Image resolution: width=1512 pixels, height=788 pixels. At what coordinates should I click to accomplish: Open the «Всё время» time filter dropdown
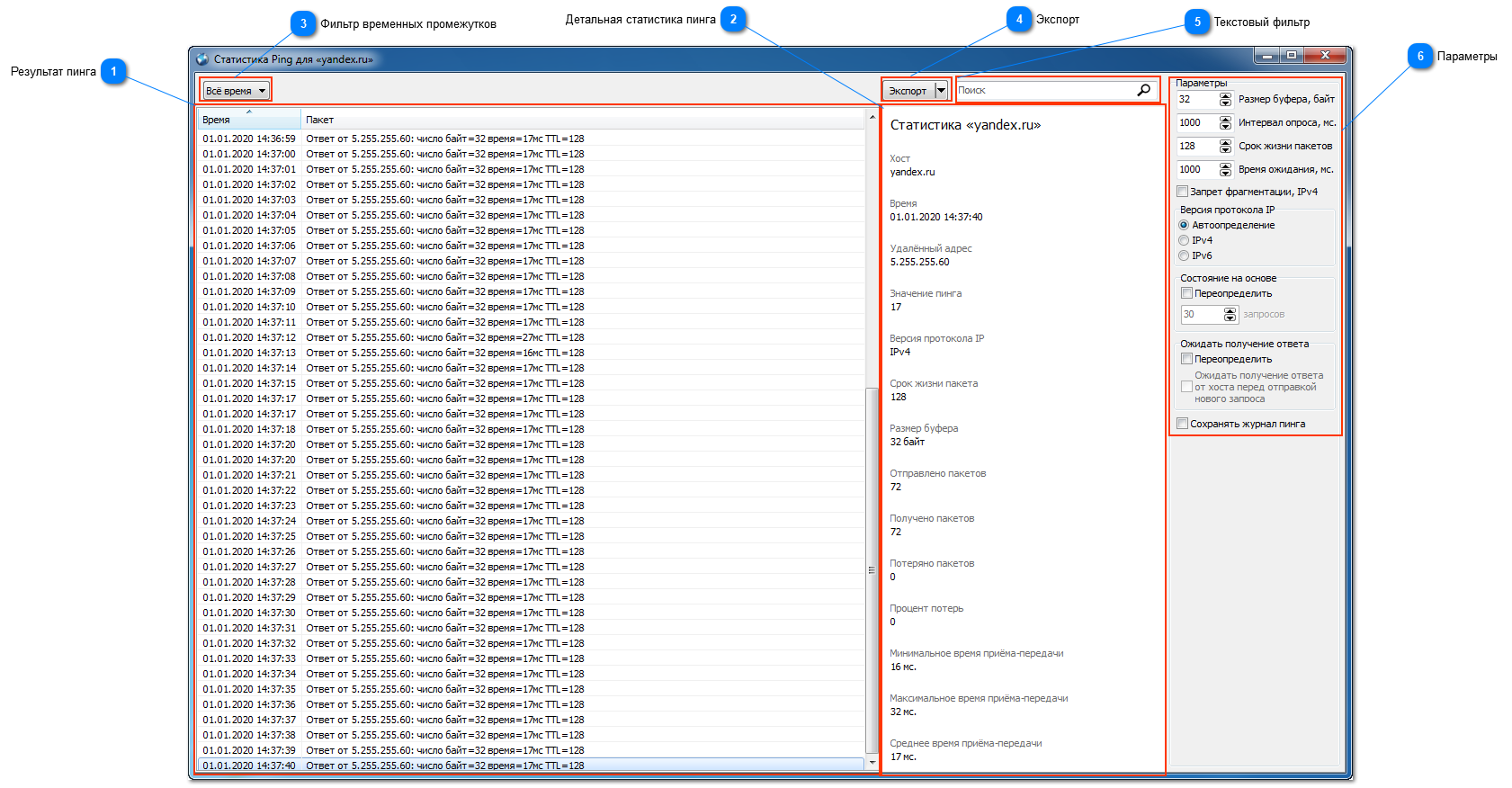tap(236, 91)
